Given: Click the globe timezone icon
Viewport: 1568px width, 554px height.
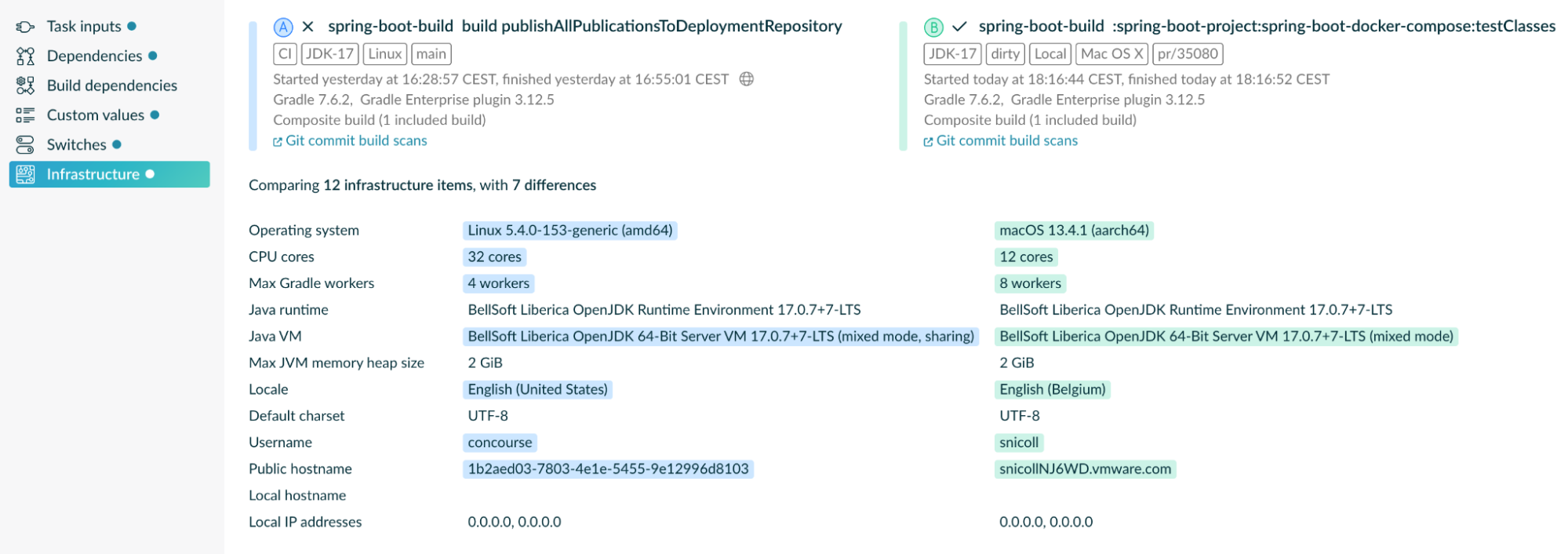Looking at the screenshot, I should click(x=747, y=79).
